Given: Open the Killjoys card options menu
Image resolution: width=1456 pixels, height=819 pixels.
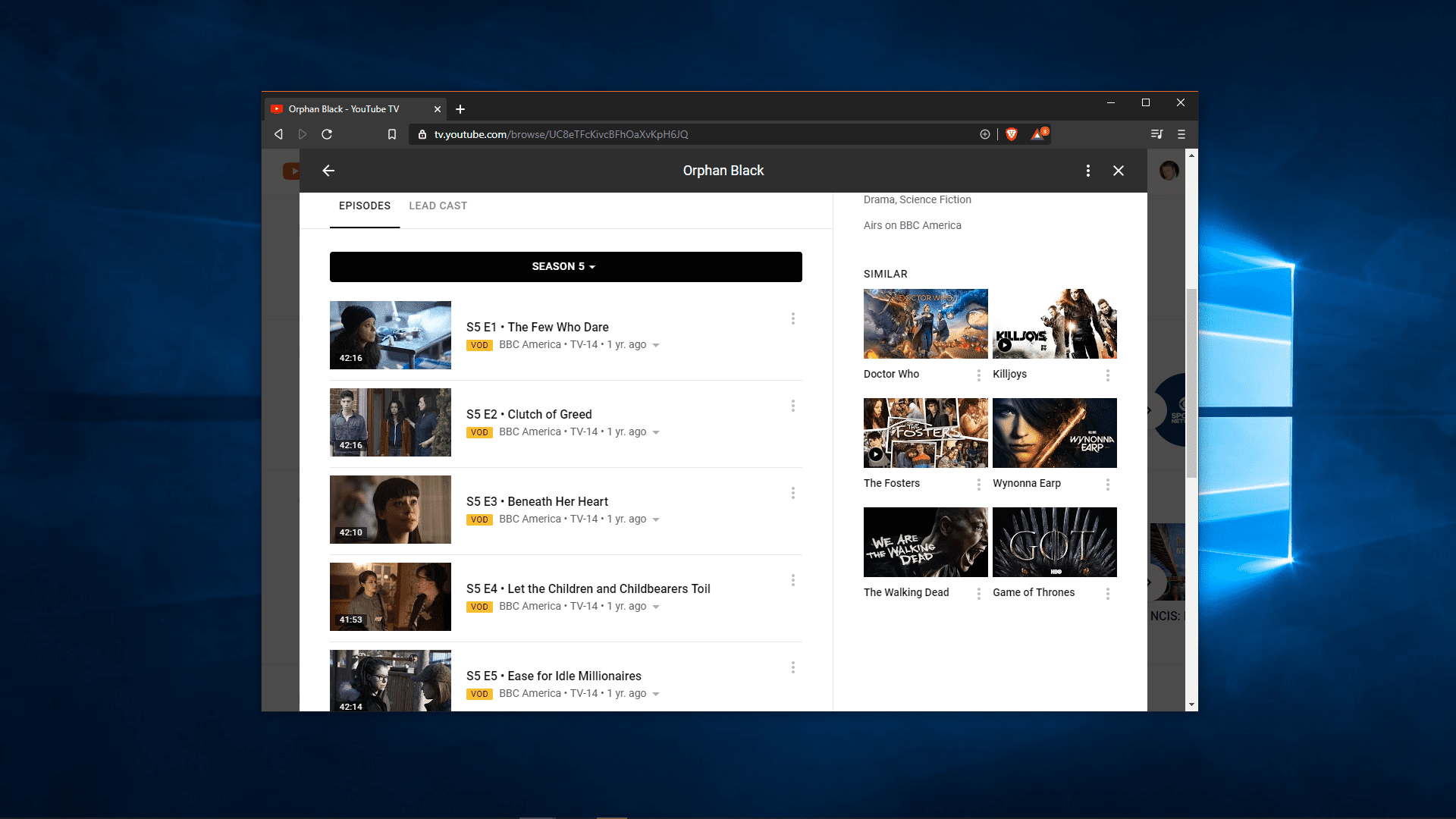Looking at the screenshot, I should 1108,375.
